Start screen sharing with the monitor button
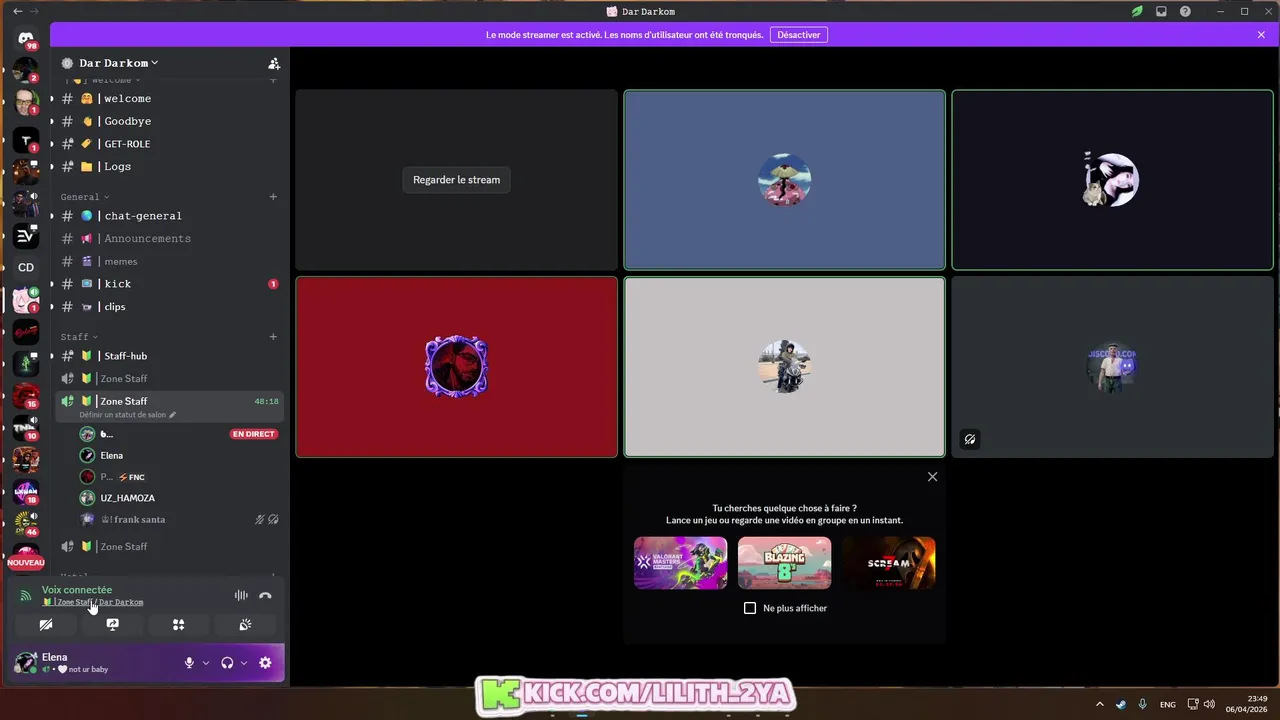1280x720 pixels. [x=112, y=624]
